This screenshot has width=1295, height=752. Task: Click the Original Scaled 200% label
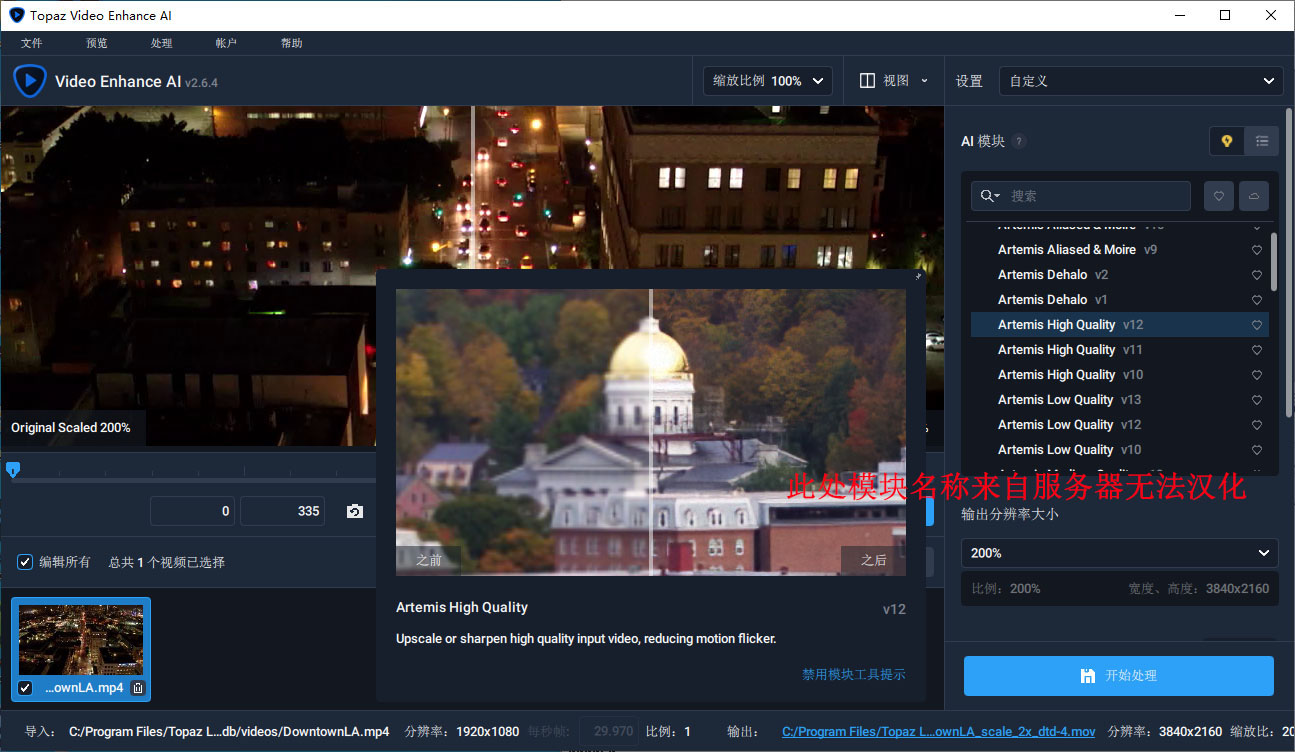pyautogui.click(x=71, y=428)
